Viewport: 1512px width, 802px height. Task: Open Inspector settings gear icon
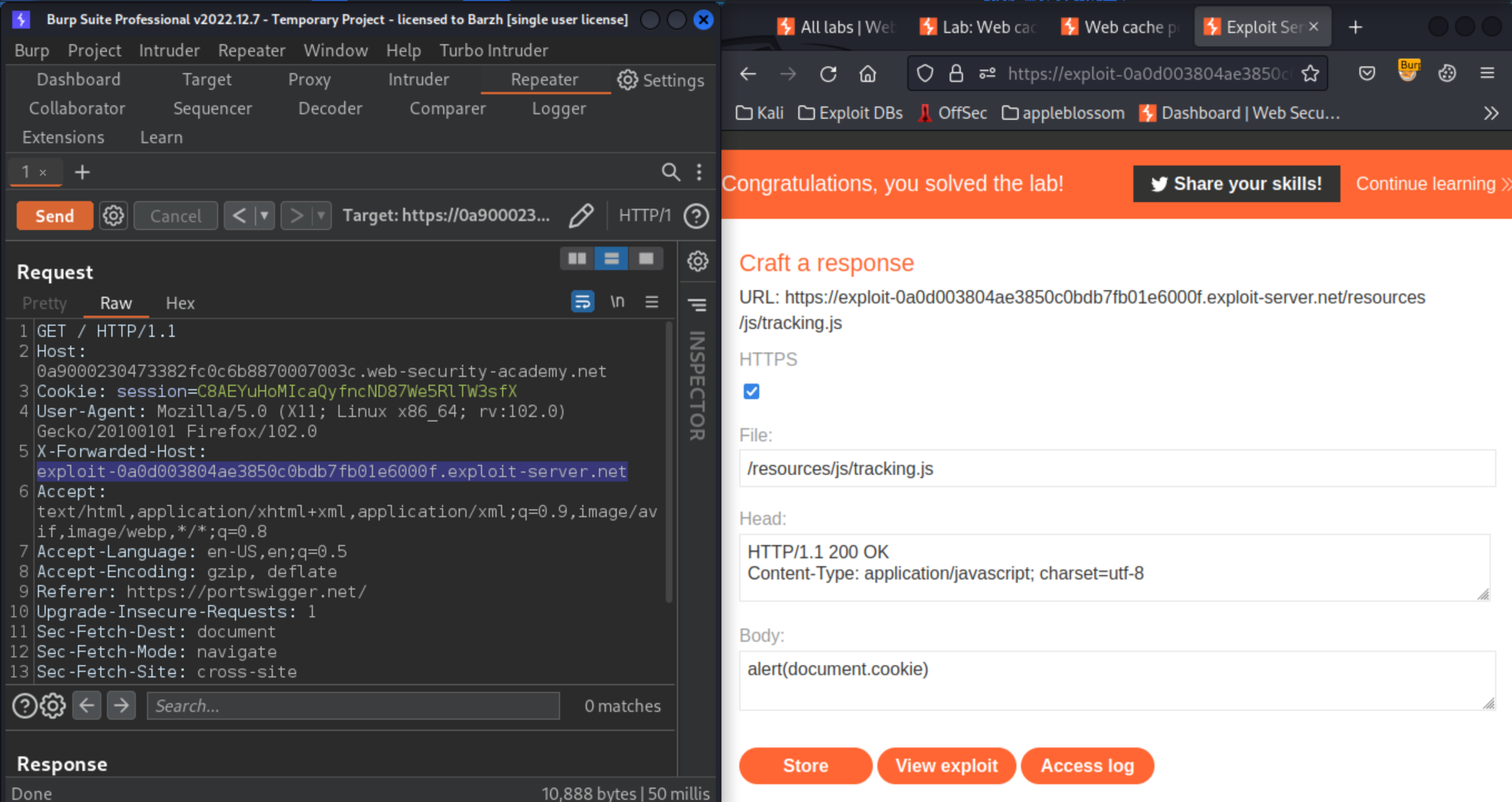click(x=697, y=261)
